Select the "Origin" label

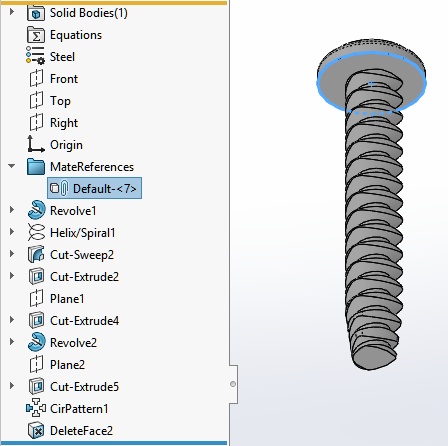66,145
